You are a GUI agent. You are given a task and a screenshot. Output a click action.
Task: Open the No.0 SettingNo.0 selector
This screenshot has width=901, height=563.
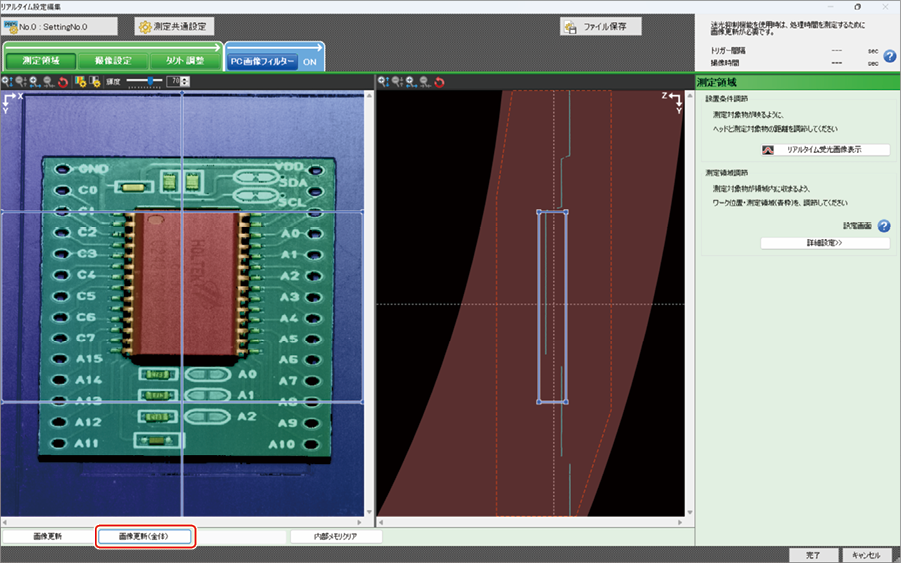60,26
